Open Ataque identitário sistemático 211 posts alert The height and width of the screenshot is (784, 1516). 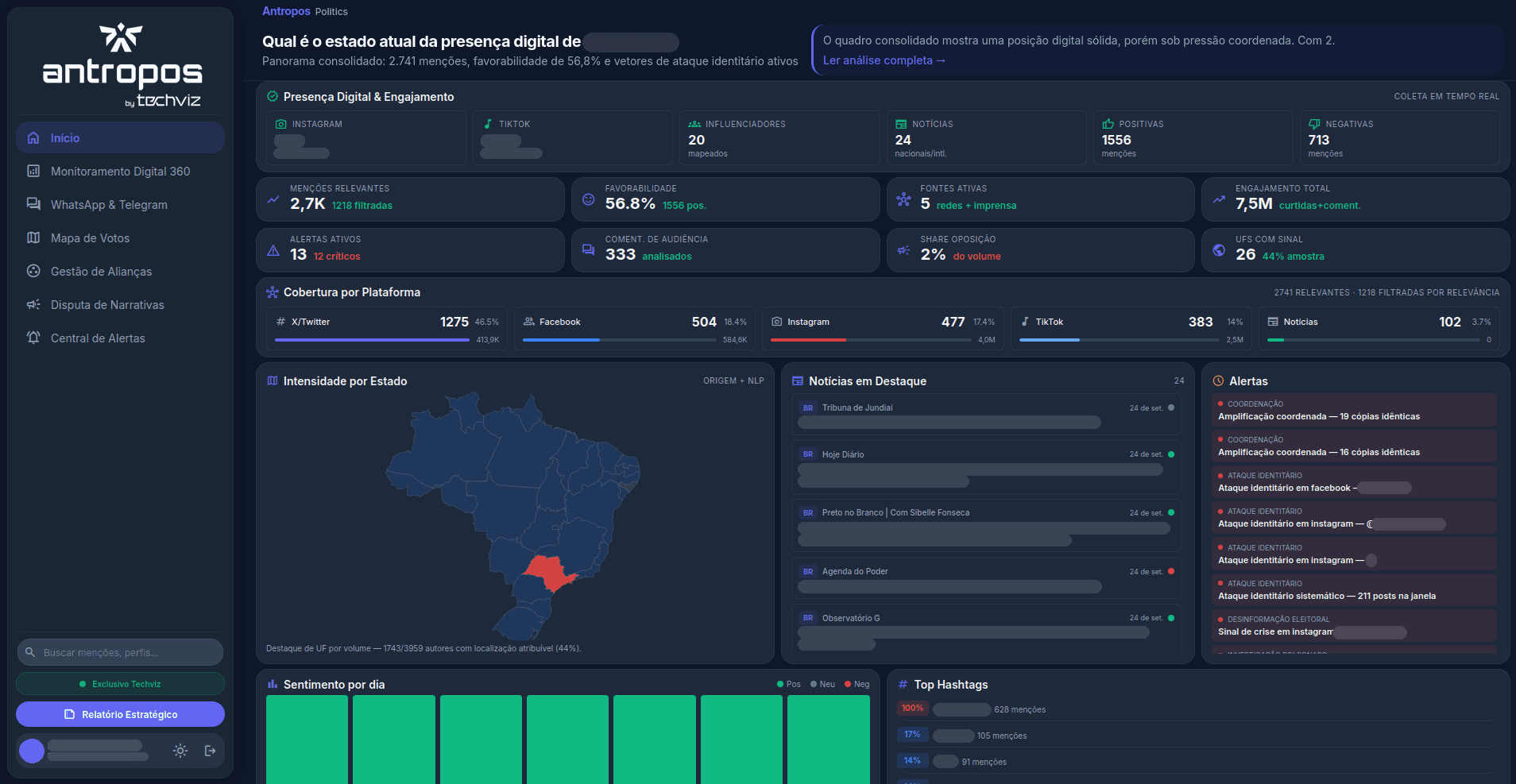click(1354, 589)
